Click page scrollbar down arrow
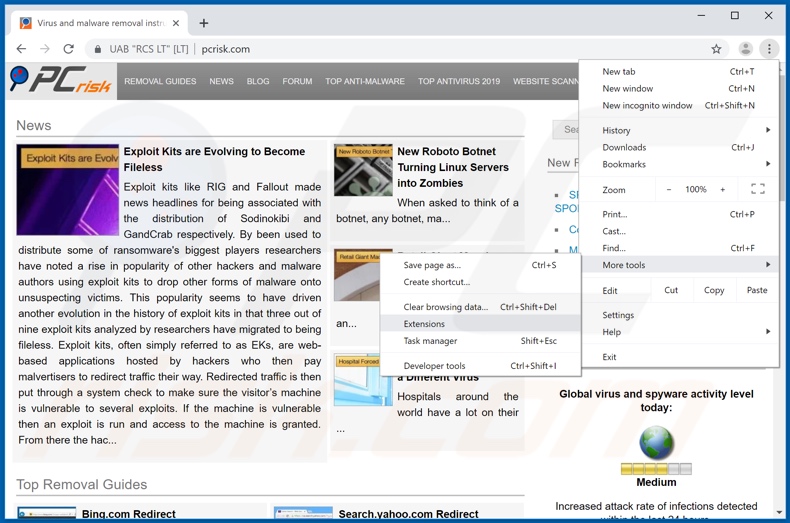Viewport: 790px width, 523px height. [x=779, y=513]
